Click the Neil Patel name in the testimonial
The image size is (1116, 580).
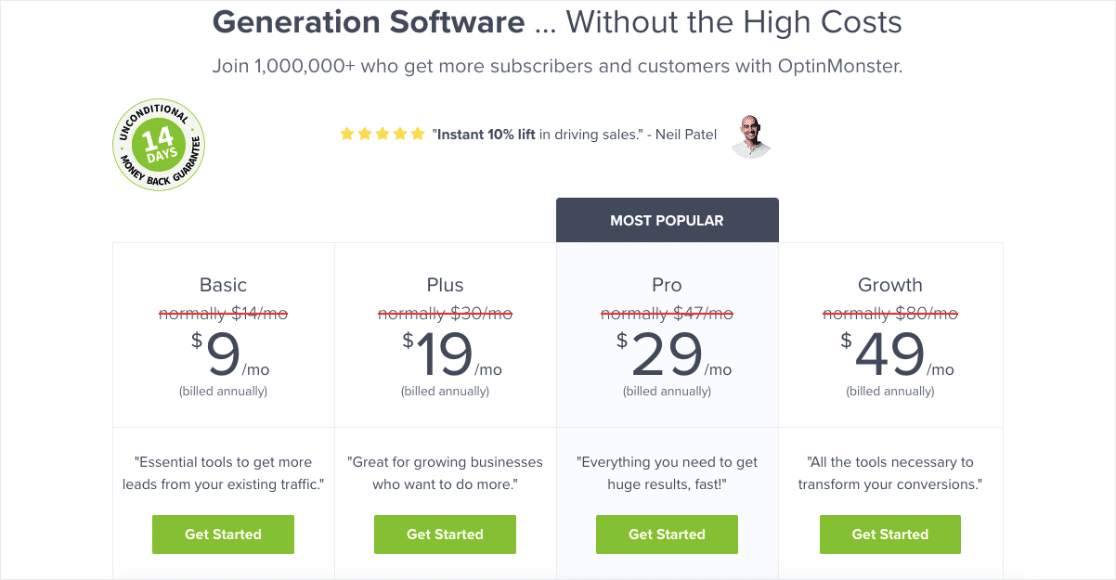click(x=690, y=133)
